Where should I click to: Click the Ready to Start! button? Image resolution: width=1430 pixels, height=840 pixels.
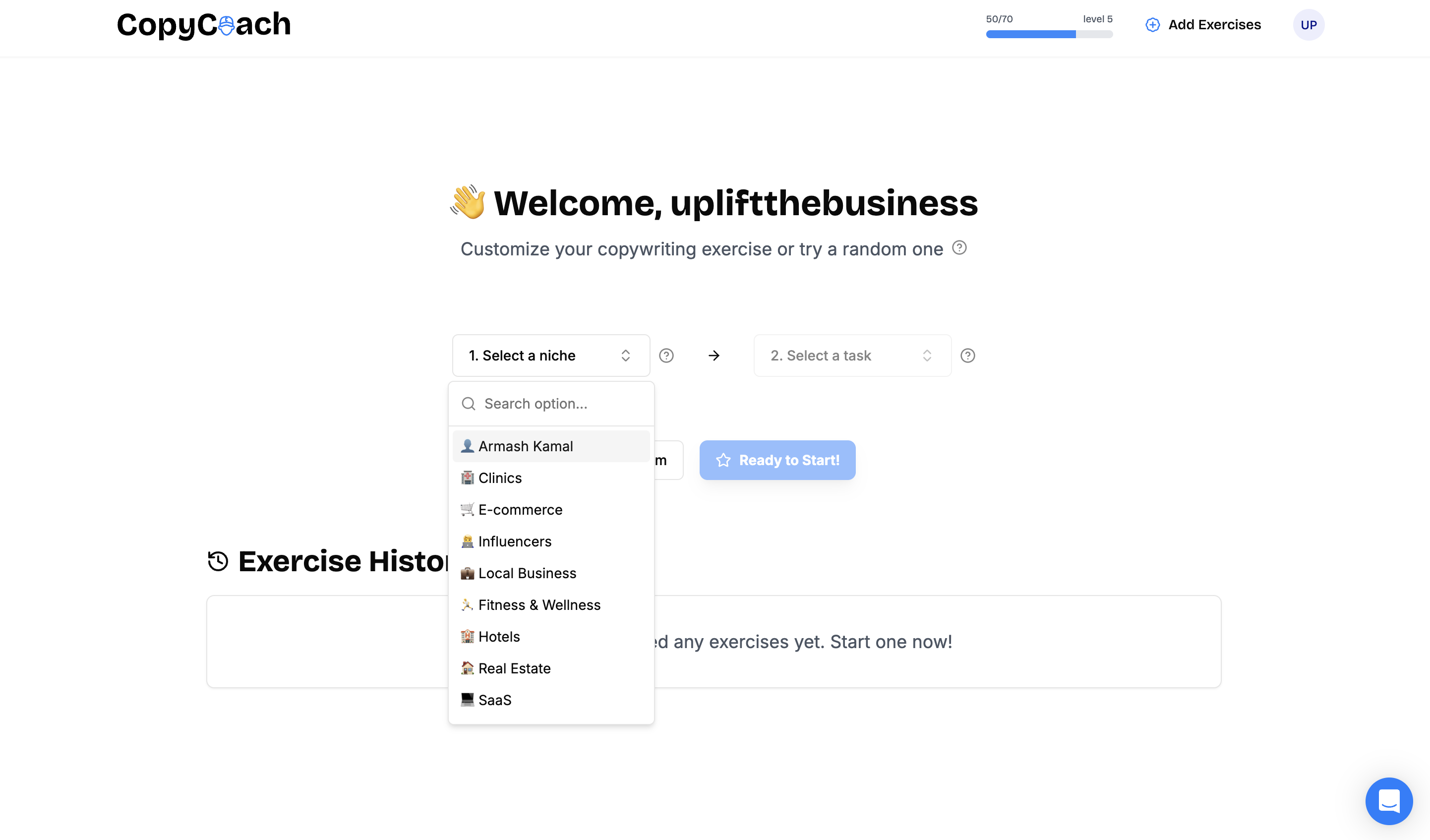tap(777, 460)
